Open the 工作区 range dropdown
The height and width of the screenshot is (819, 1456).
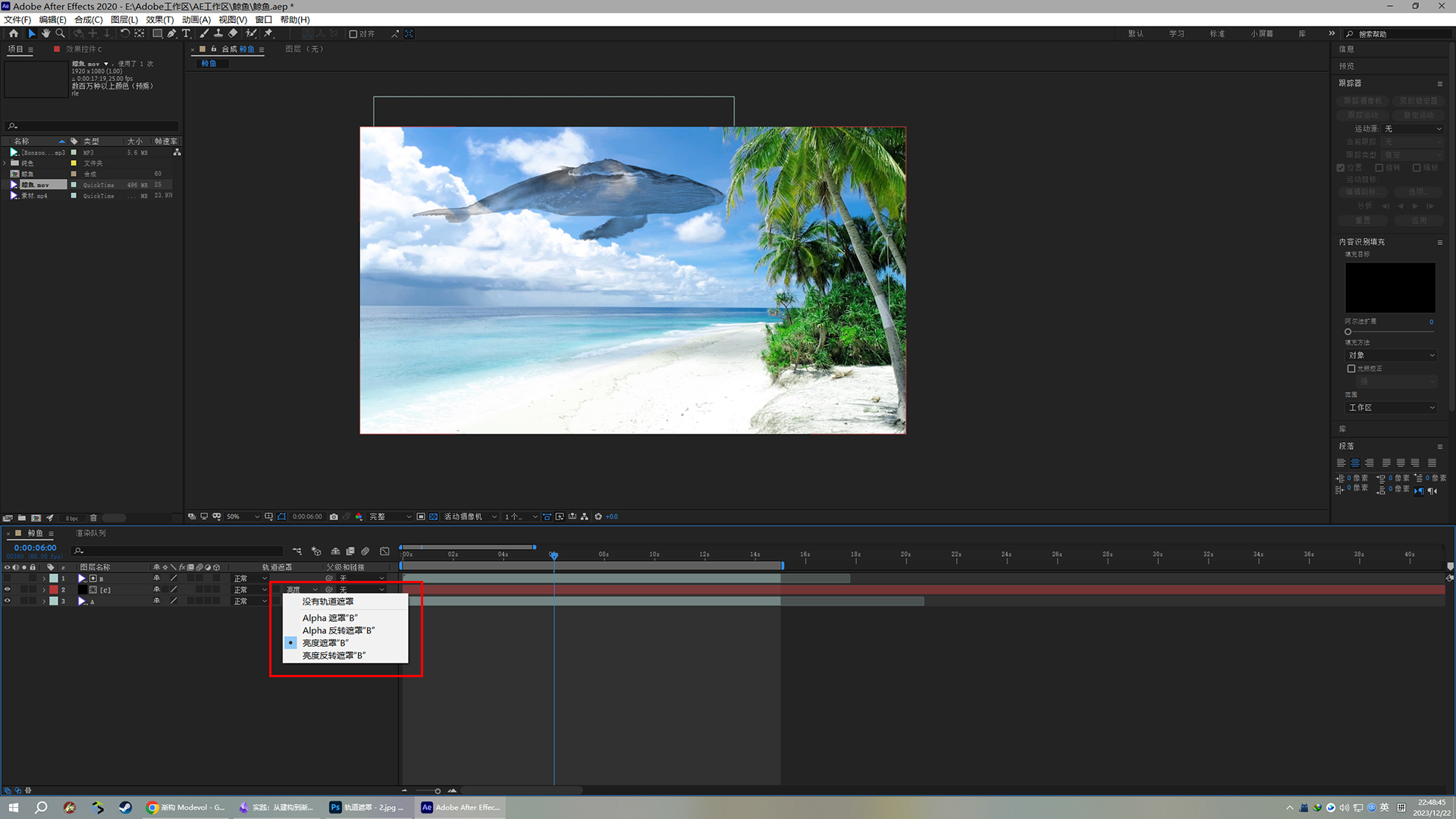pyautogui.click(x=1391, y=408)
